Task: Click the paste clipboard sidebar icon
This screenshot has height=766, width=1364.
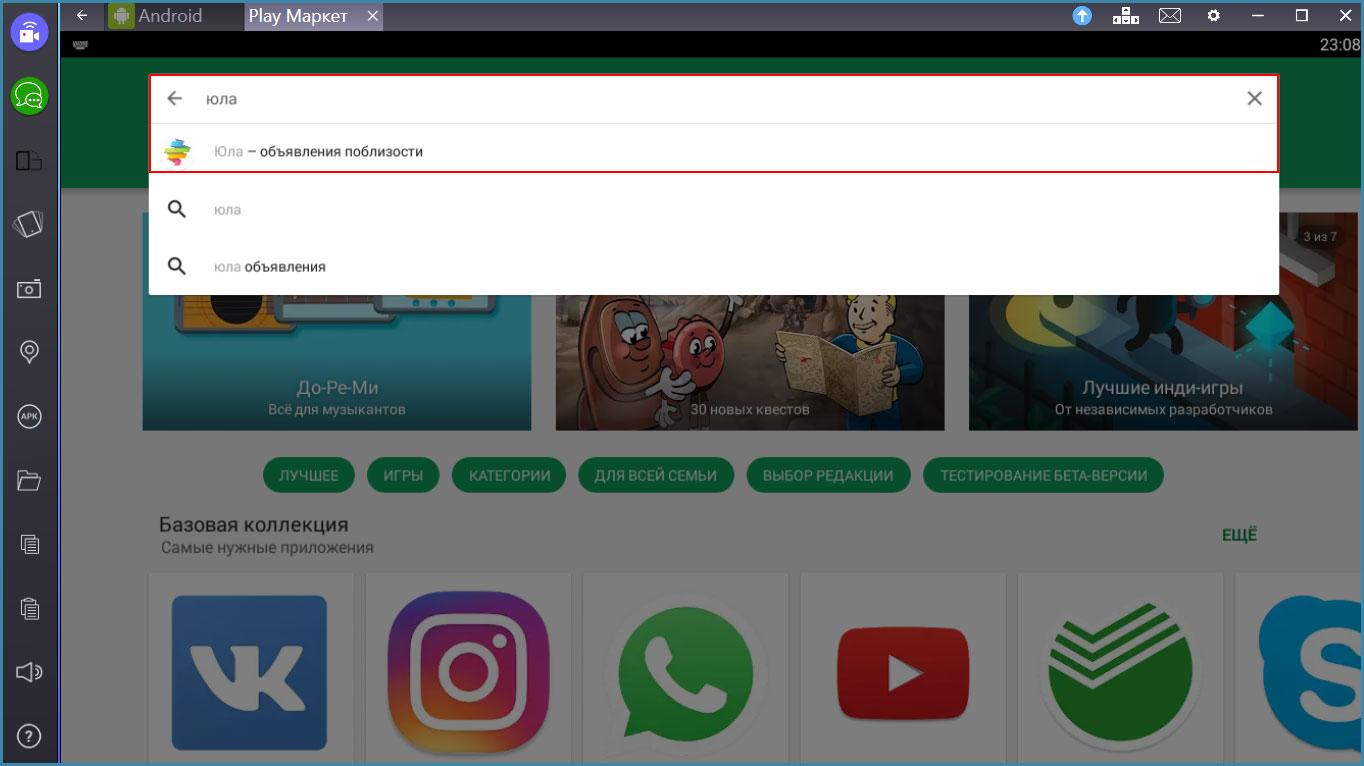Action: (x=29, y=608)
